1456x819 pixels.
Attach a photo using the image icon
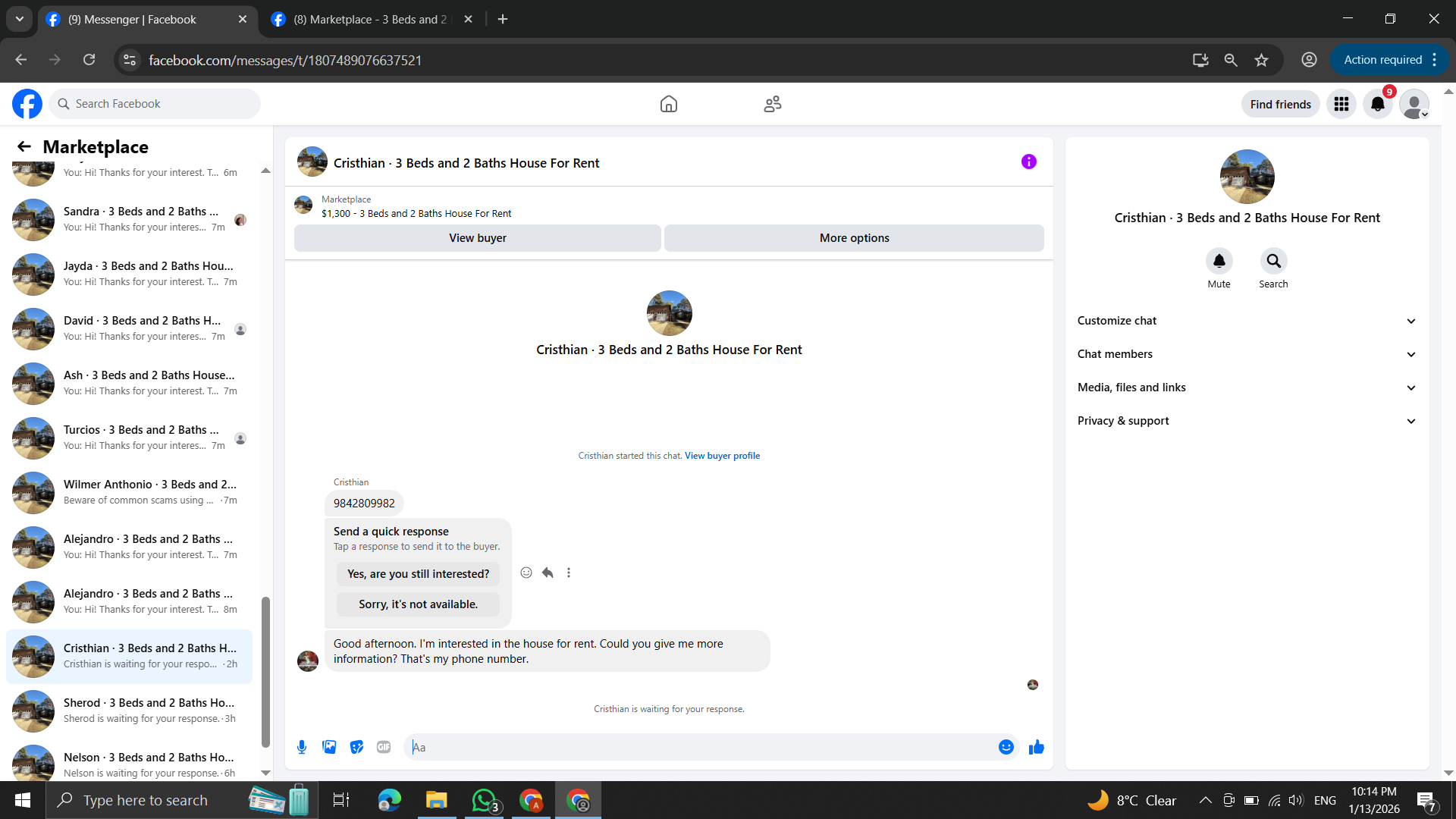[x=329, y=747]
